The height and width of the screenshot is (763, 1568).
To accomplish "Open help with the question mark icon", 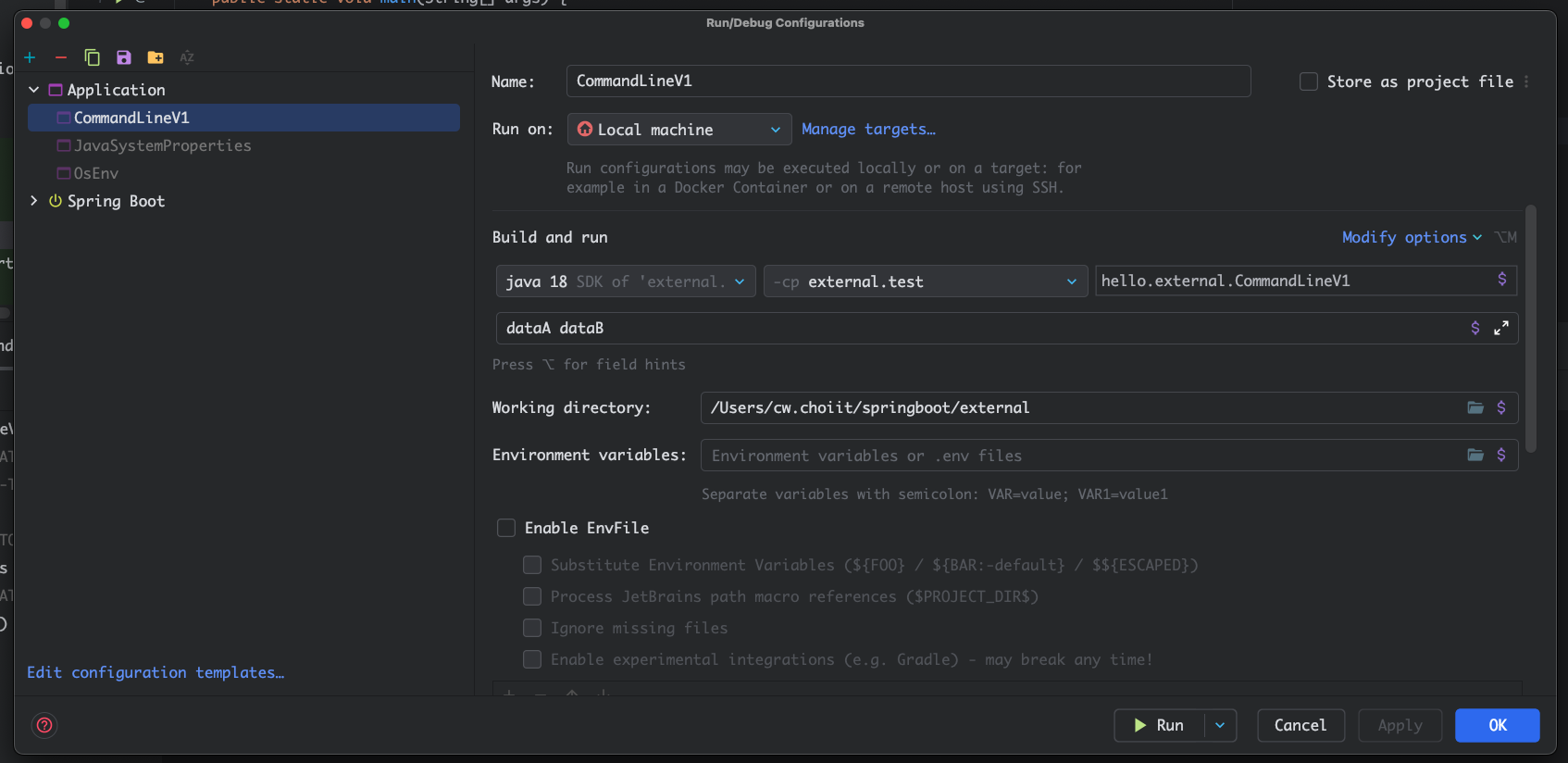I will [44, 725].
